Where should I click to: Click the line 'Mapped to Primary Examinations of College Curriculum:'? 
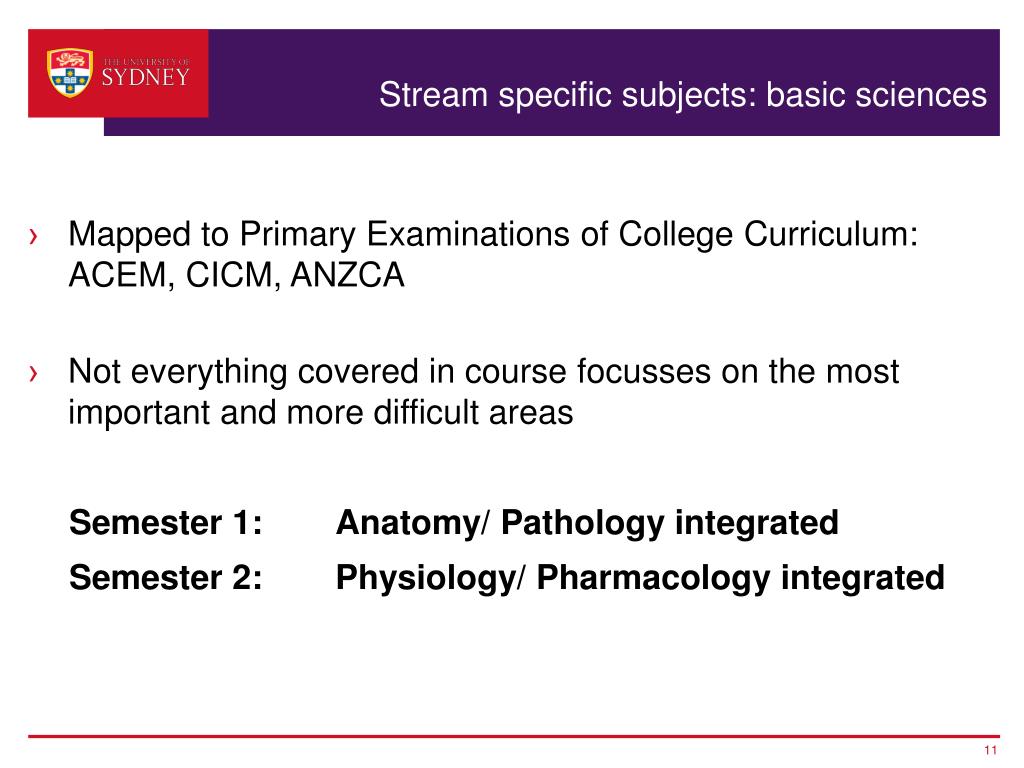tap(493, 236)
